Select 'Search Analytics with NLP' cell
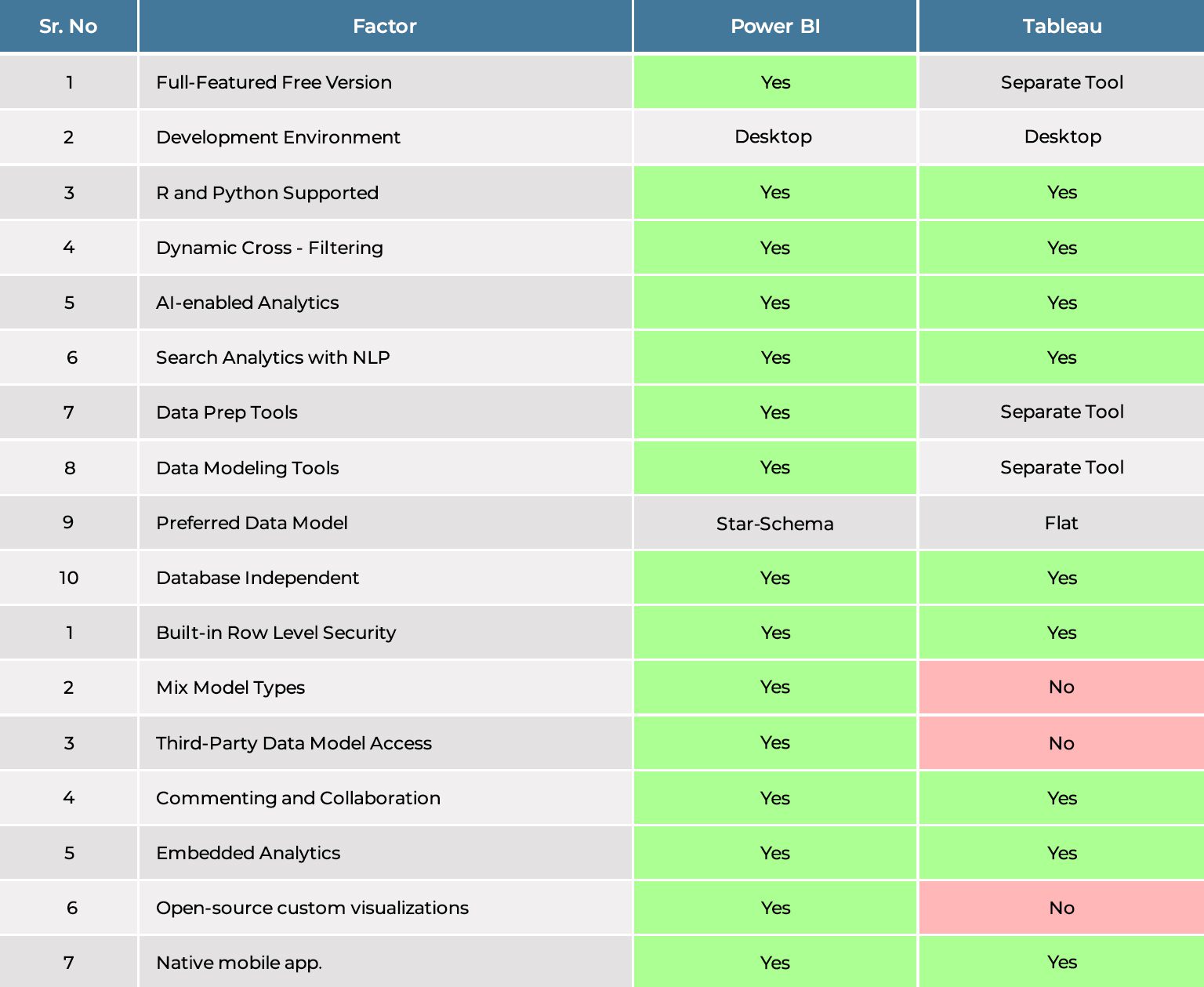This screenshot has width=1204, height=987. [385, 357]
